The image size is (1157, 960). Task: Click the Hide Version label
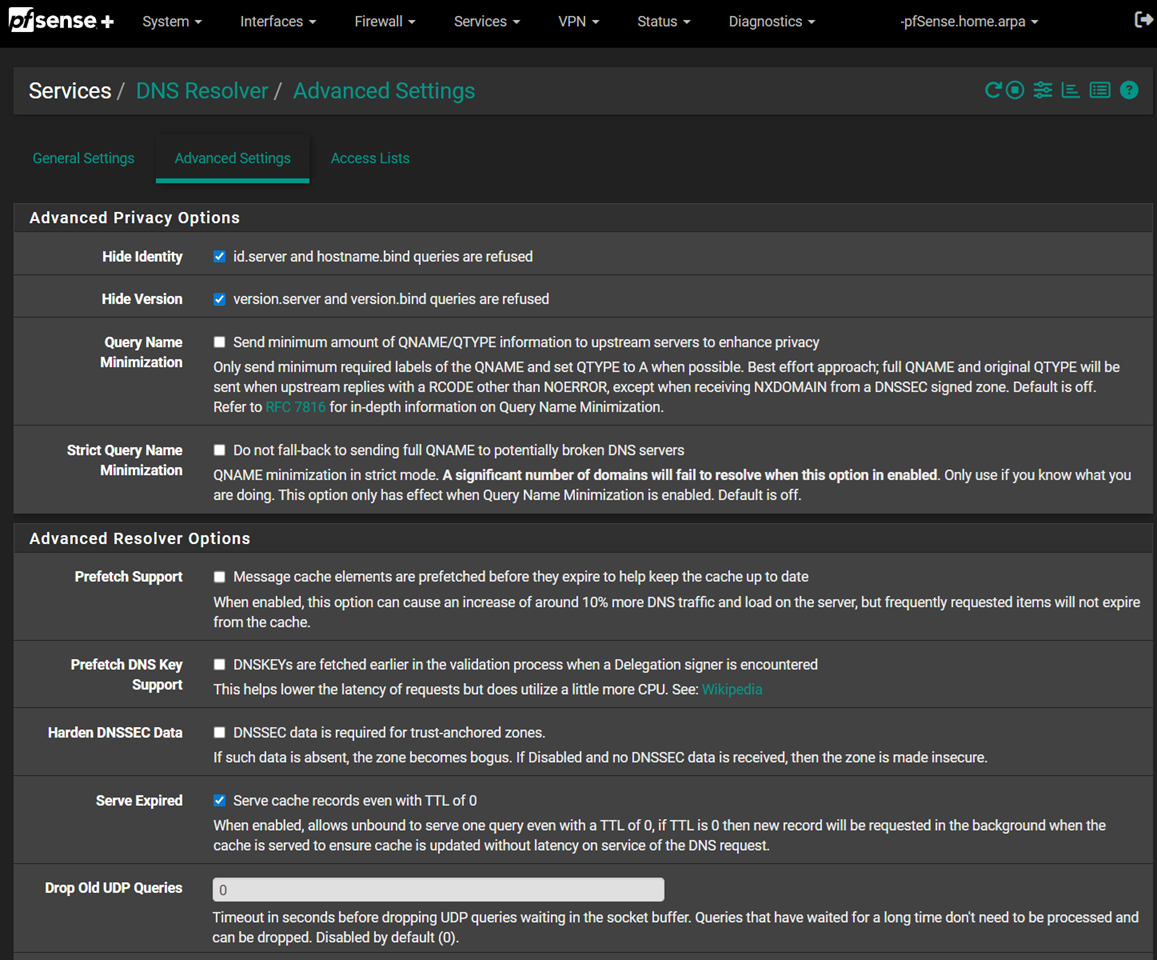pos(142,299)
